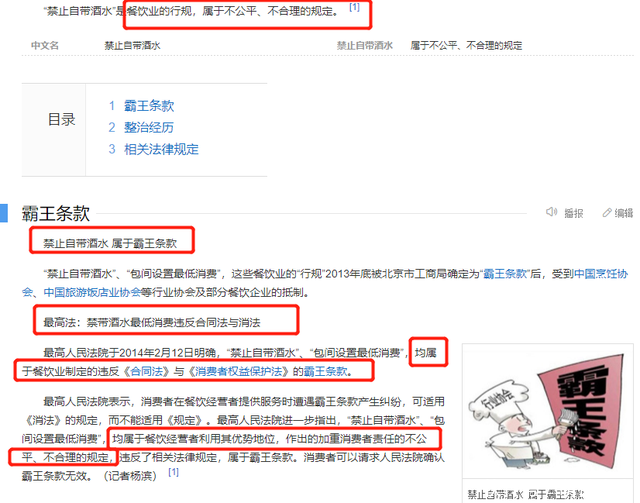This screenshot has width=640, height=503.
Task: Open the 《消费者权益保护法》 hyperlink
Action: click(238, 371)
